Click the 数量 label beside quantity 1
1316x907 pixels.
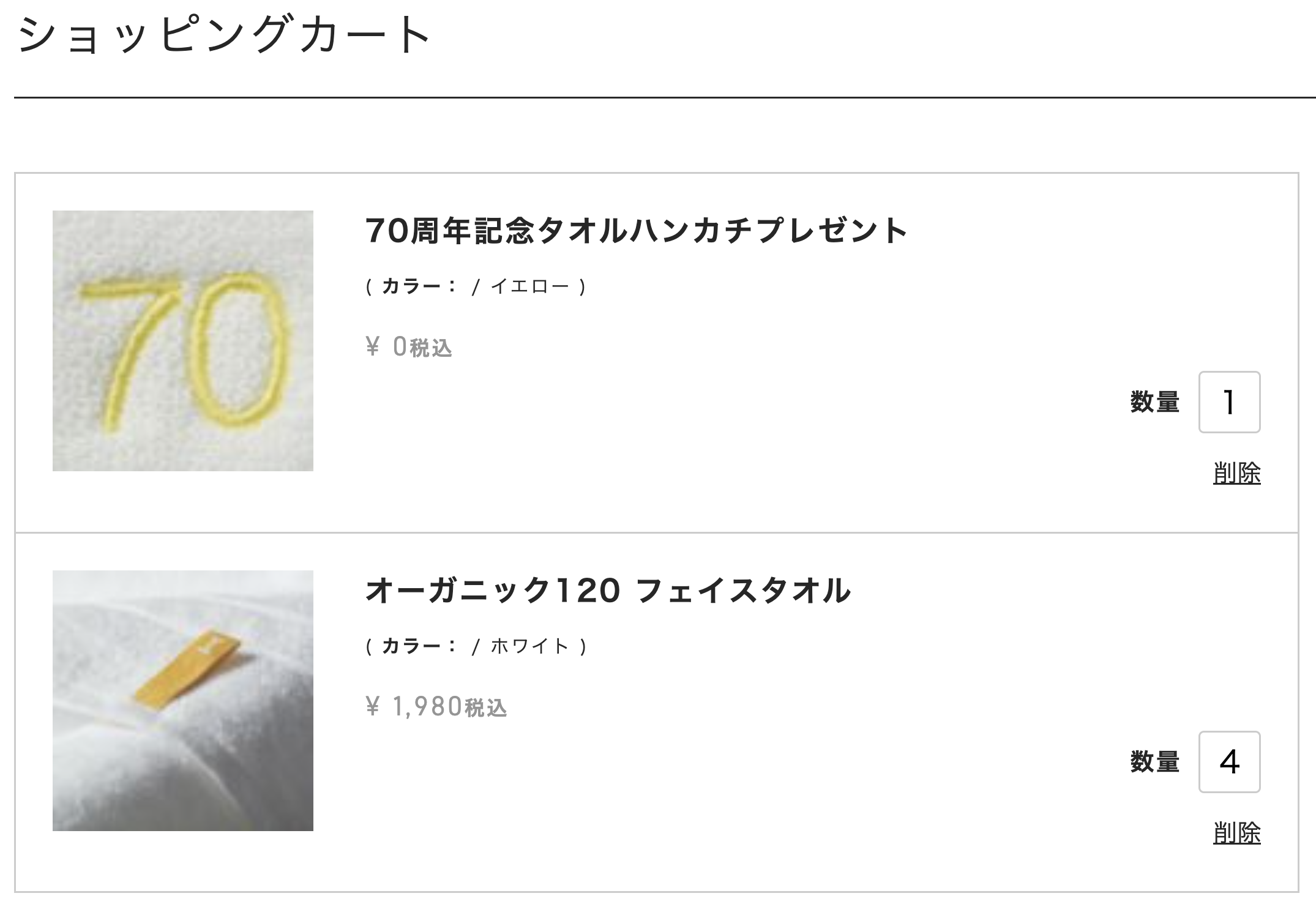1155,402
